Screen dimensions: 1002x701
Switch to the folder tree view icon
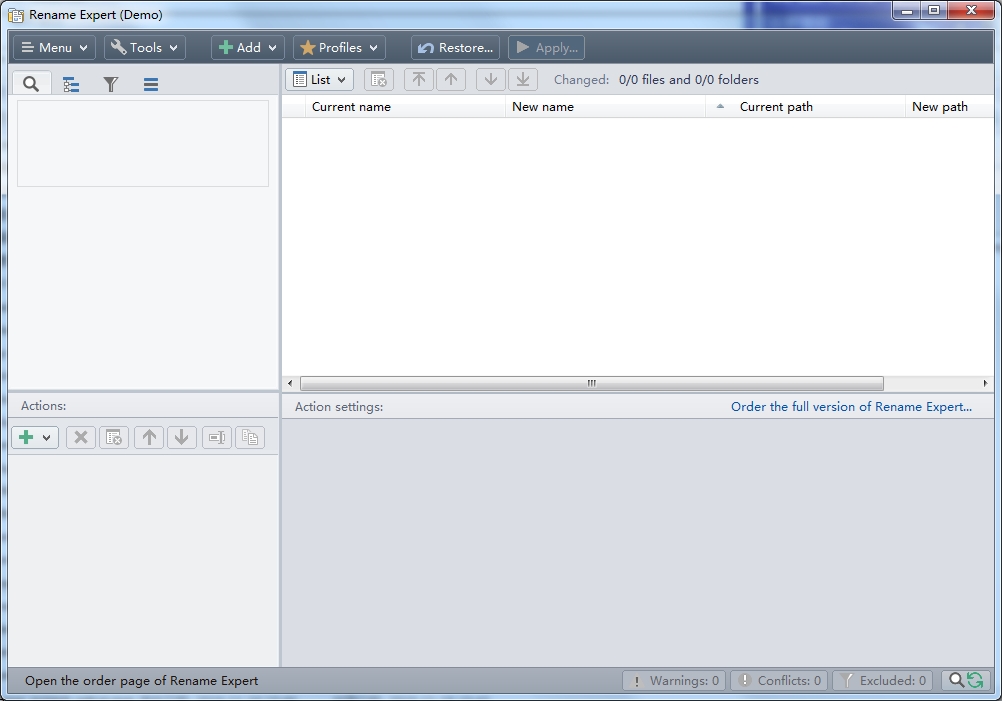pyautogui.click(x=71, y=84)
